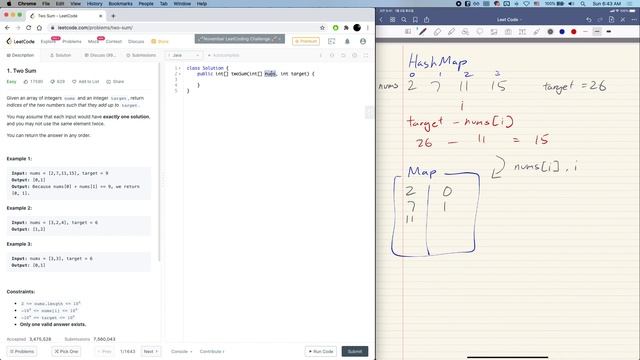Viewport: 640px width, 360px height.
Task: Select the highlighter tool in the notes app
Action: tap(451, 31)
